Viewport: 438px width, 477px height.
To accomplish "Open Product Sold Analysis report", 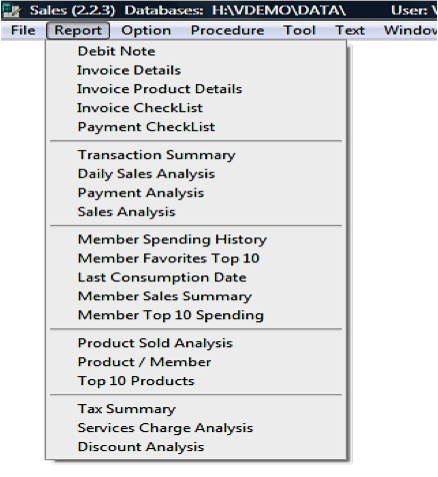I will click(x=196, y=343).
